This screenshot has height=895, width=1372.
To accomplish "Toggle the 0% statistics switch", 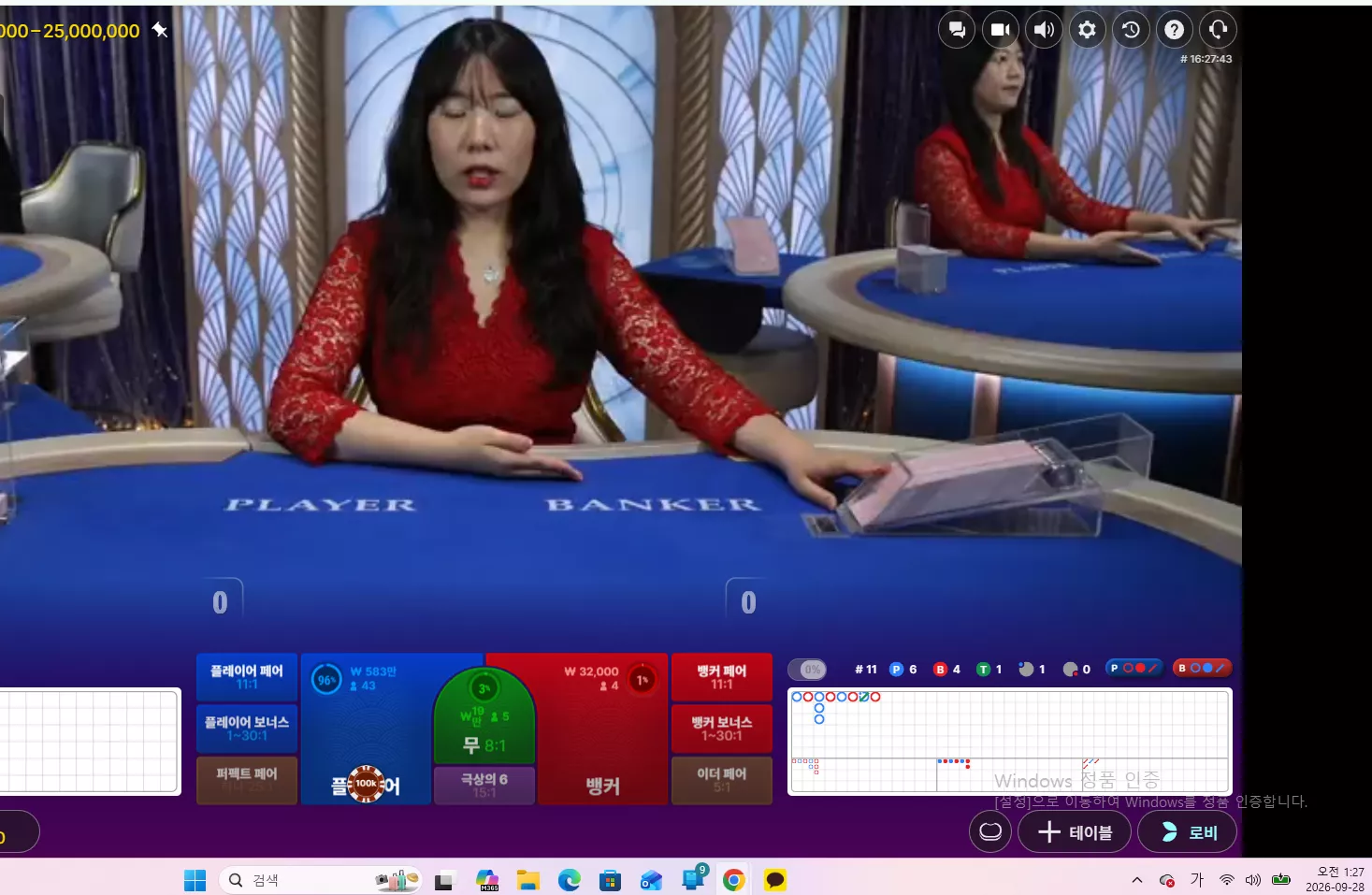I will [807, 670].
